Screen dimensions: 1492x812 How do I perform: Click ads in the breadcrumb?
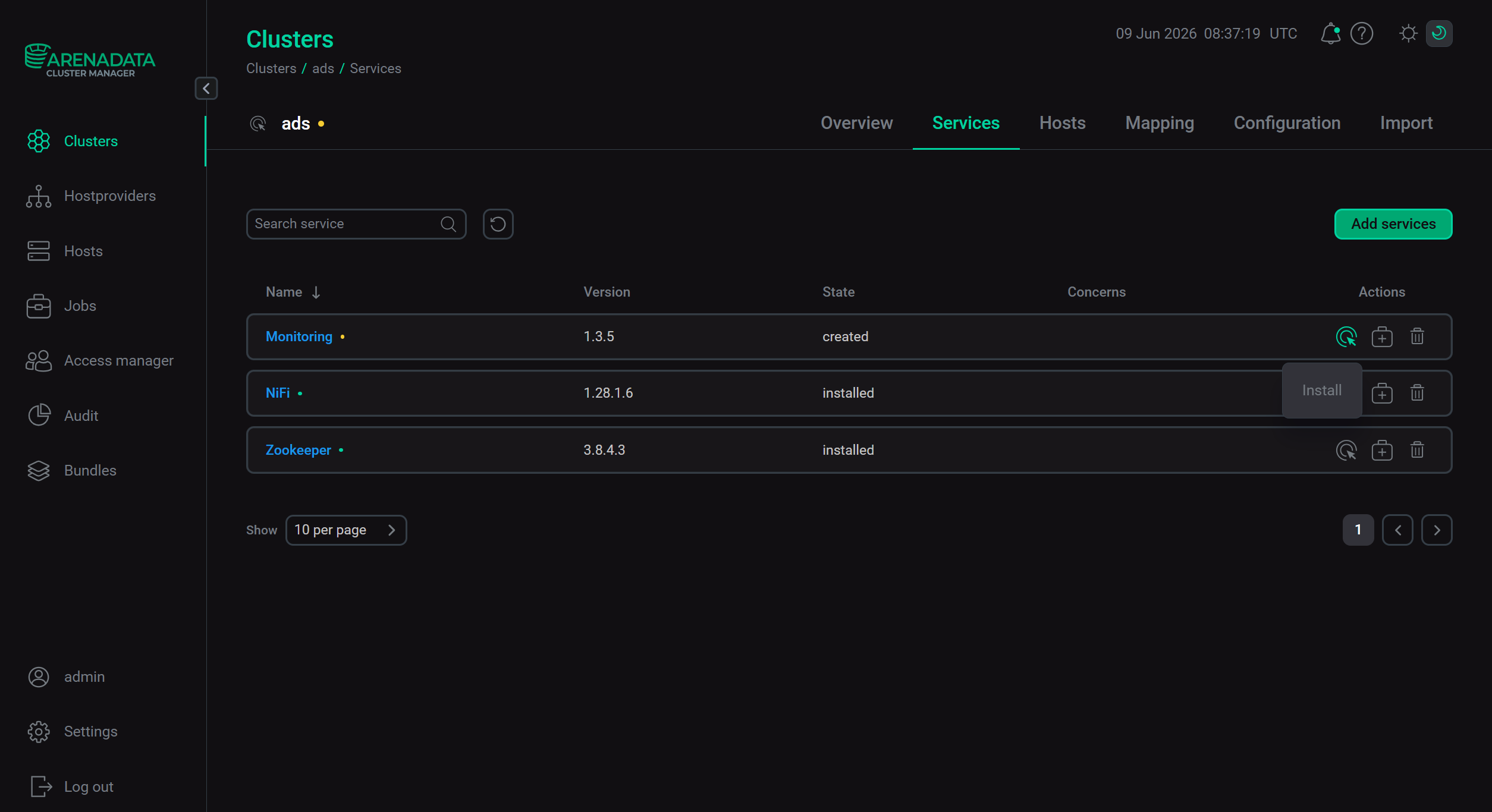tap(323, 68)
